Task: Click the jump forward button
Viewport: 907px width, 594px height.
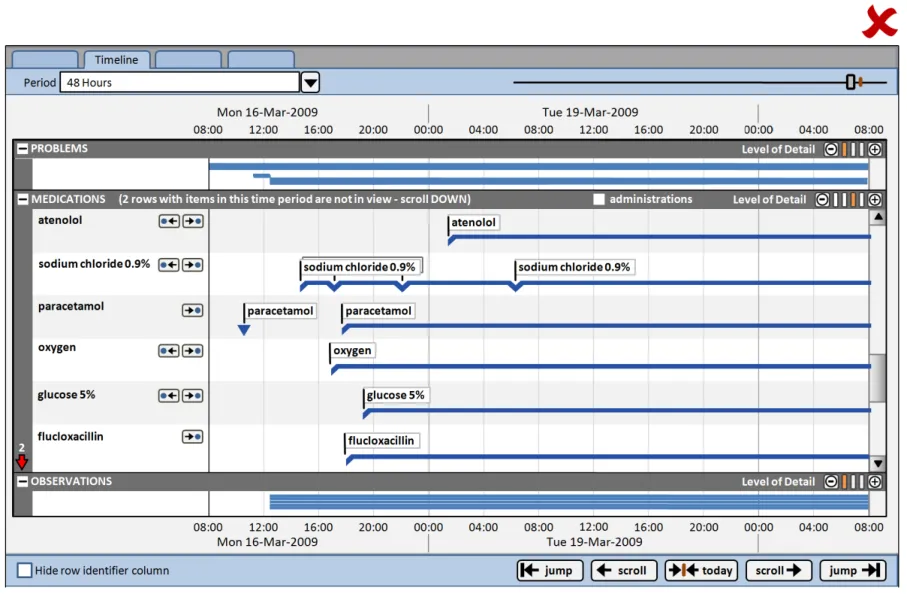Action: click(x=852, y=571)
